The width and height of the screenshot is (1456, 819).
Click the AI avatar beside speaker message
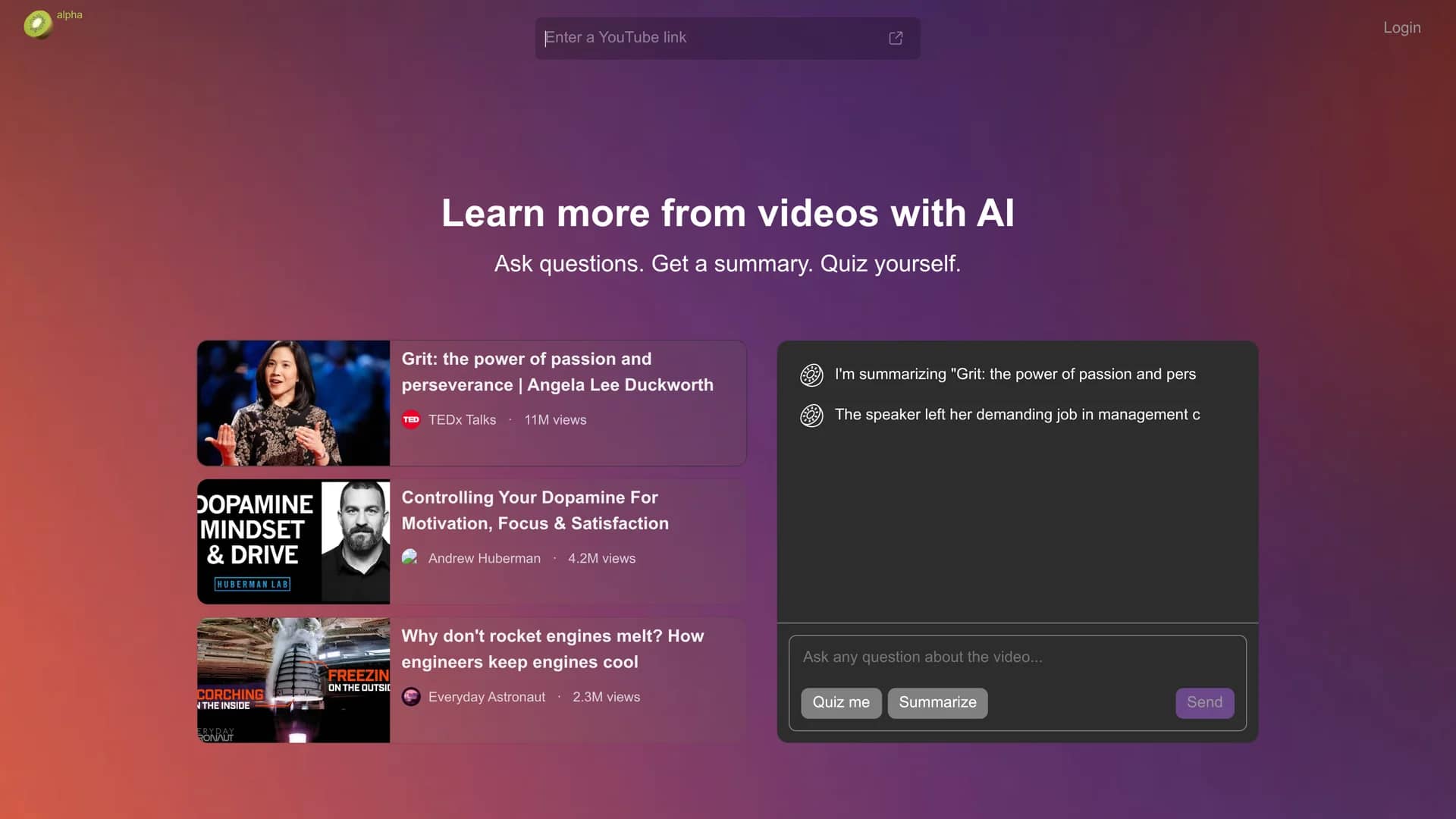coord(811,416)
